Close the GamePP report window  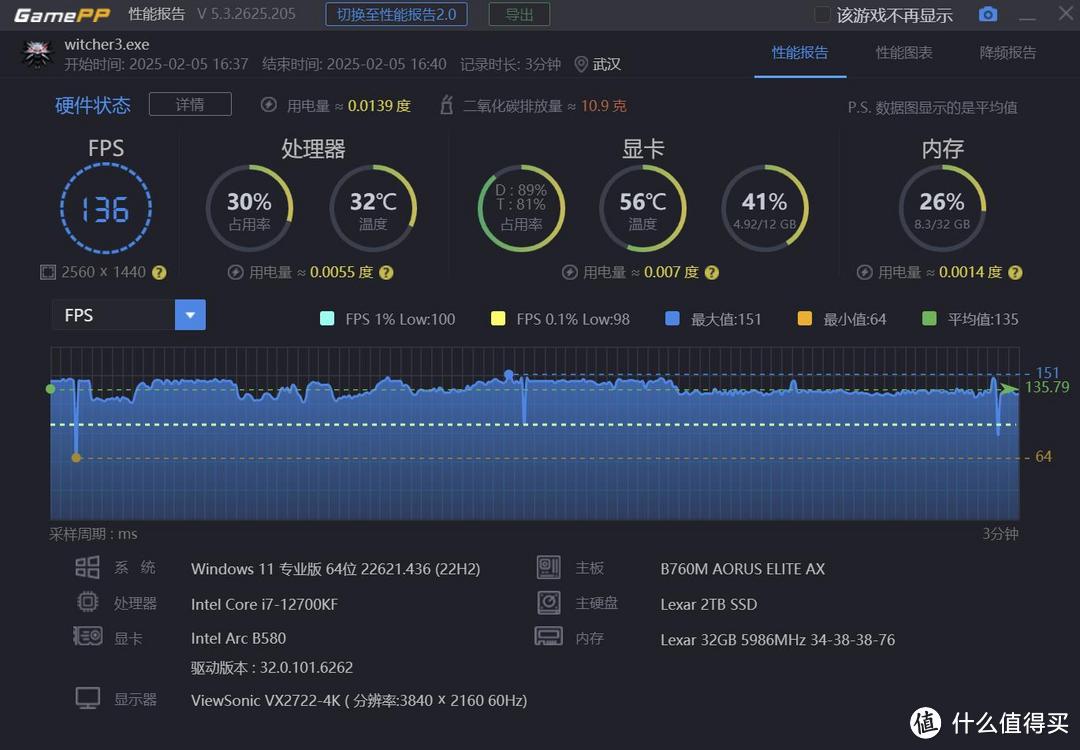(1066, 14)
